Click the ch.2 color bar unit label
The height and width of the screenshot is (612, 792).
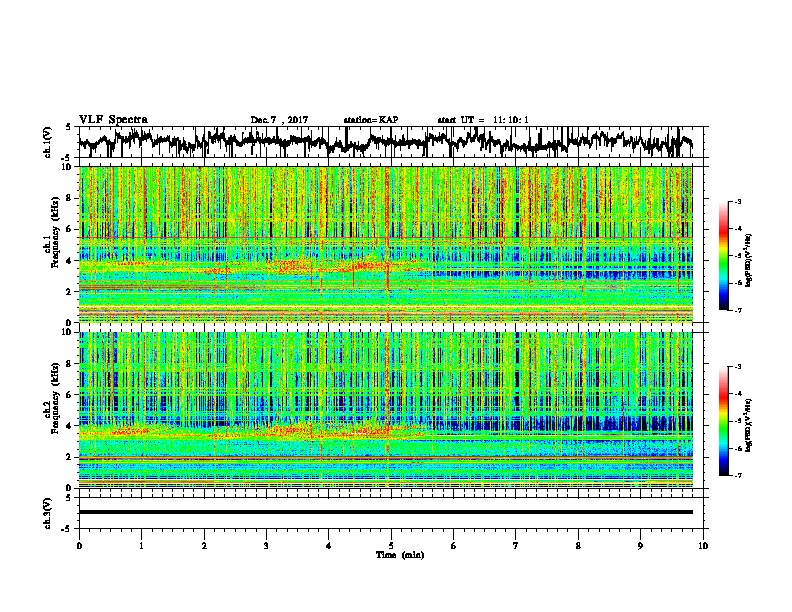[749, 425]
